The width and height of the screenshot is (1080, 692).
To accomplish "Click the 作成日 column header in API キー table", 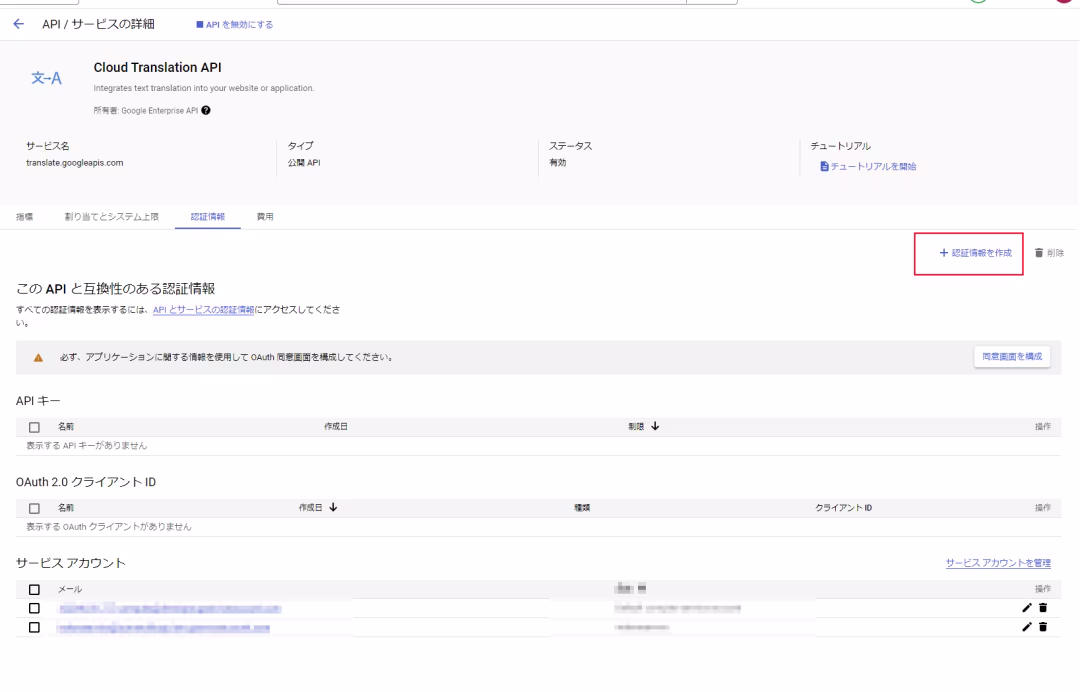I will (336, 427).
